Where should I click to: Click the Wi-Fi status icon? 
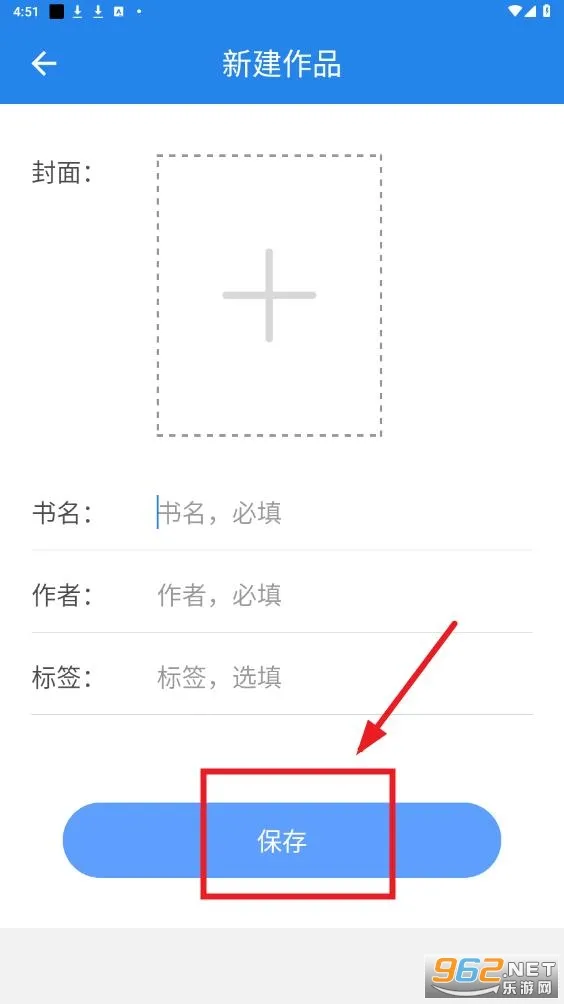click(516, 11)
